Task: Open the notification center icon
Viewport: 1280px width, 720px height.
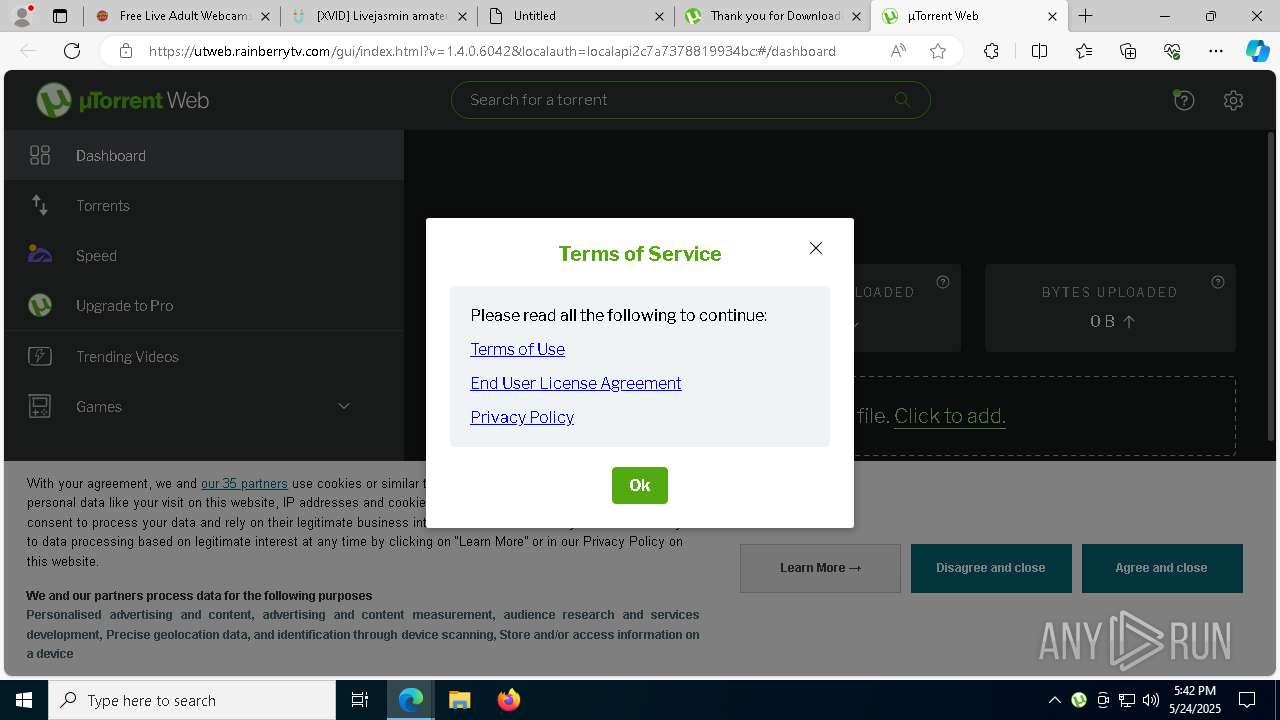Action: (x=1247, y=700)
